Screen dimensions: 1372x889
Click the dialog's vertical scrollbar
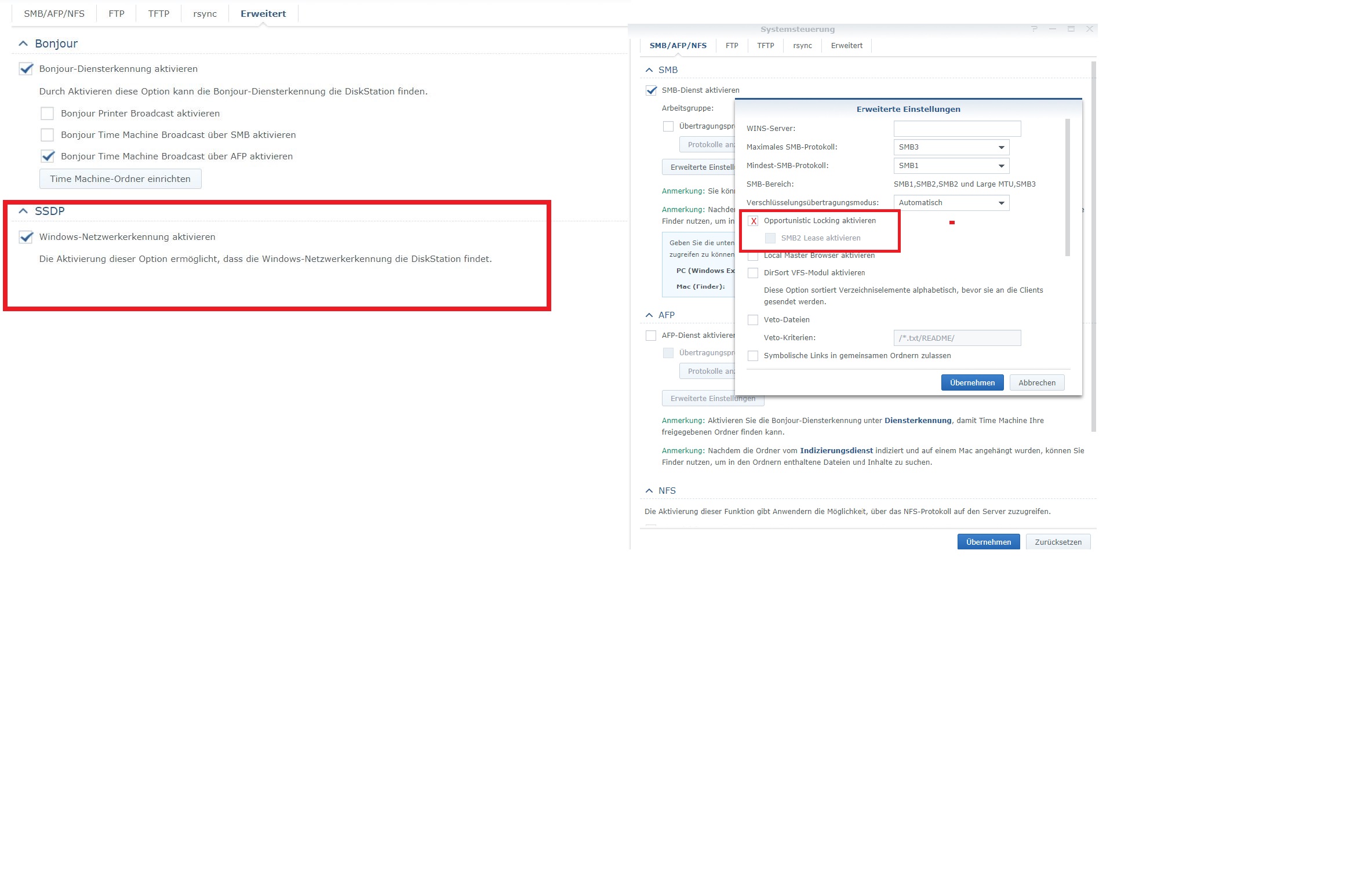pos(1068,187)
